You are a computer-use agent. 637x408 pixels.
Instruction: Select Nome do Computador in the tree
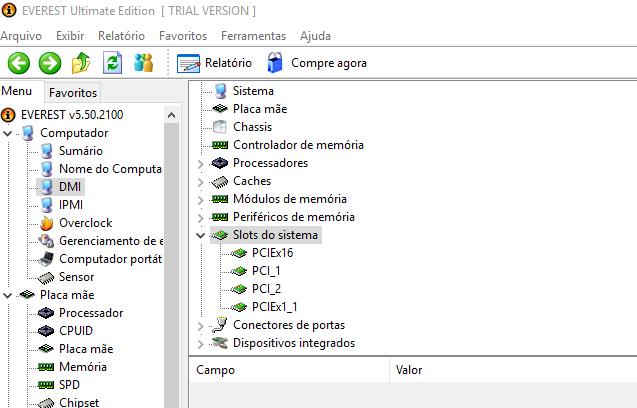pos(110,169)
